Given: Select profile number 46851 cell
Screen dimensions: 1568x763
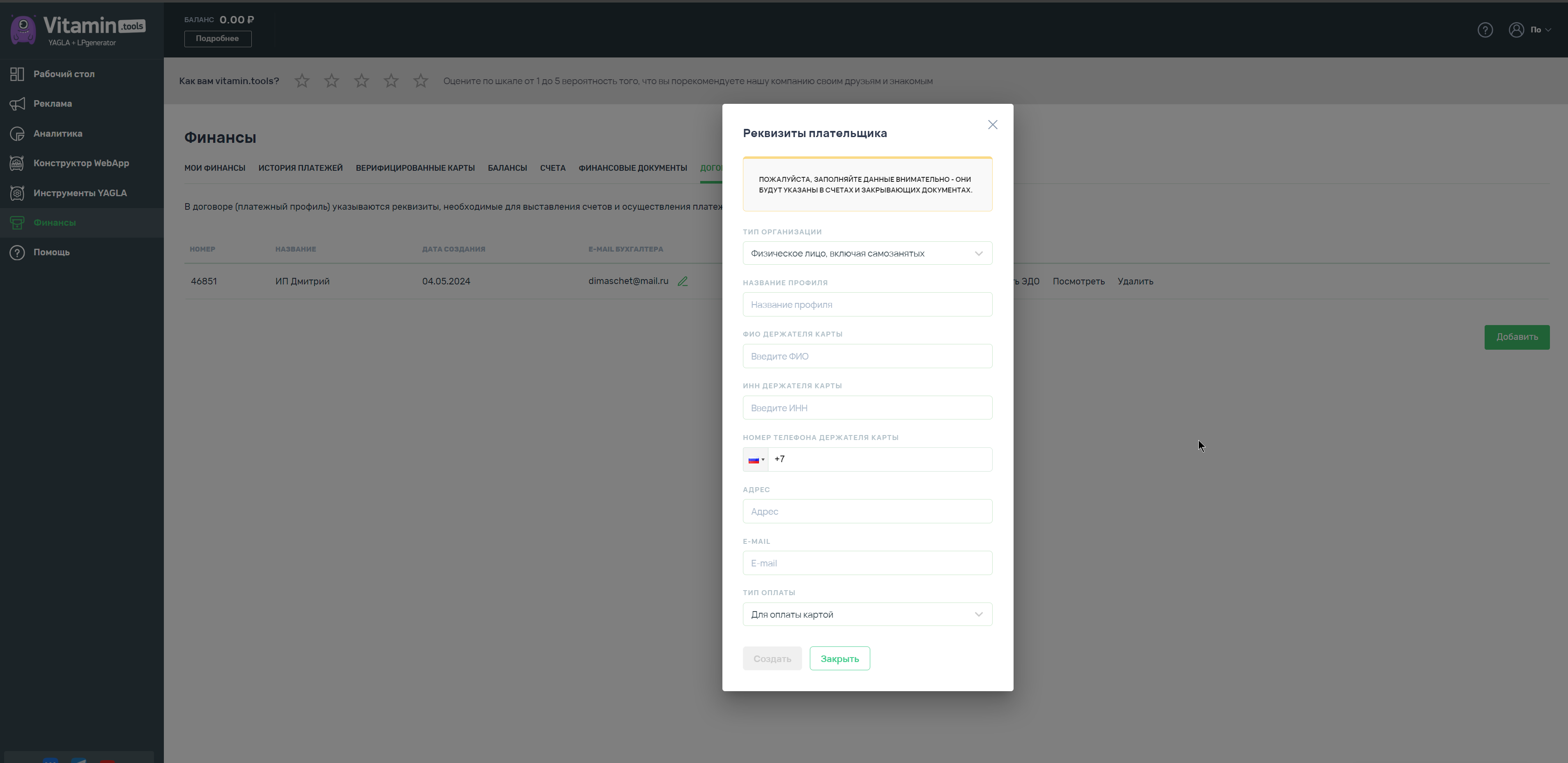Looking at the screenshot, I should point(204,281).
